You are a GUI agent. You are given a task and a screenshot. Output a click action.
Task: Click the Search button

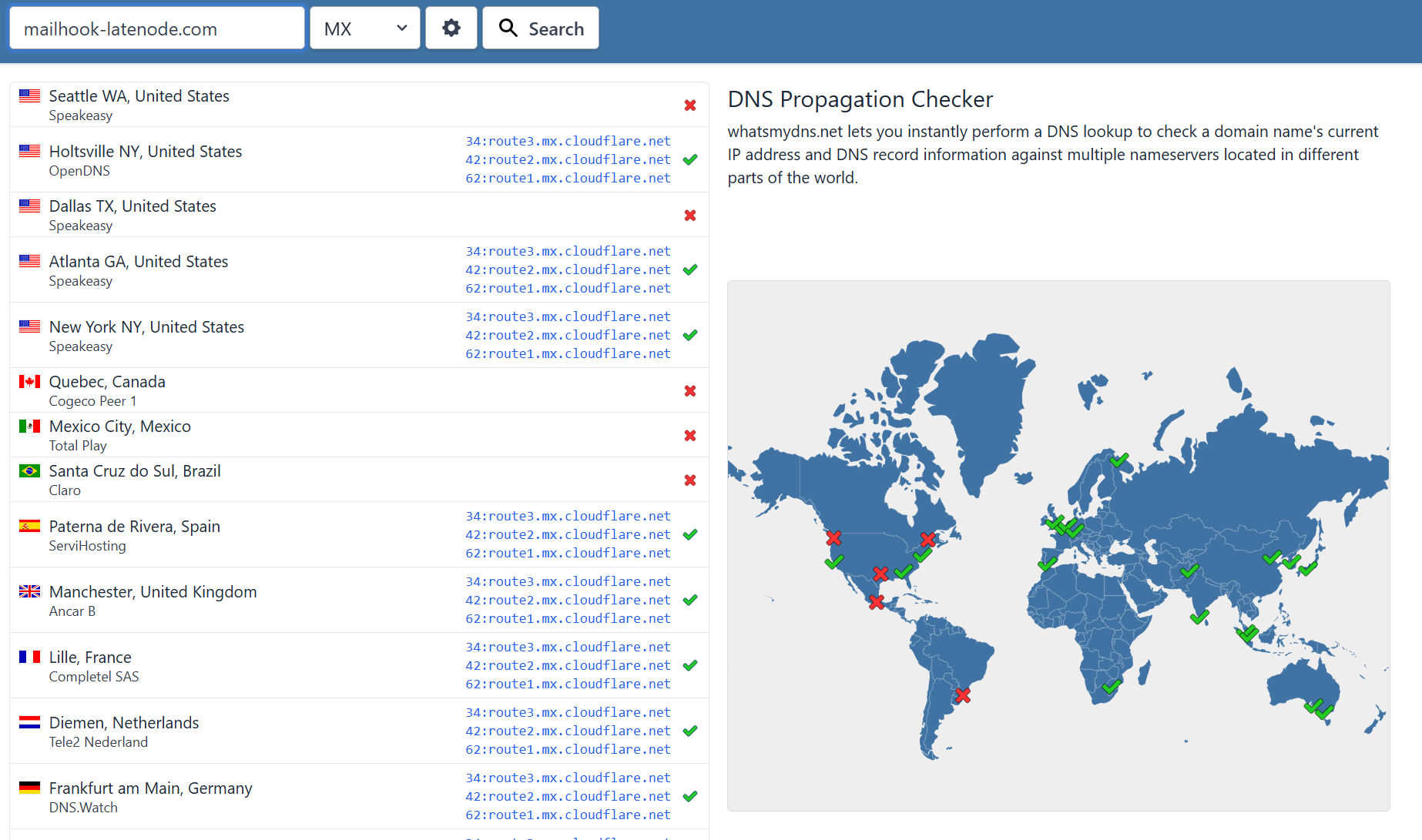[x=541, y=28]
